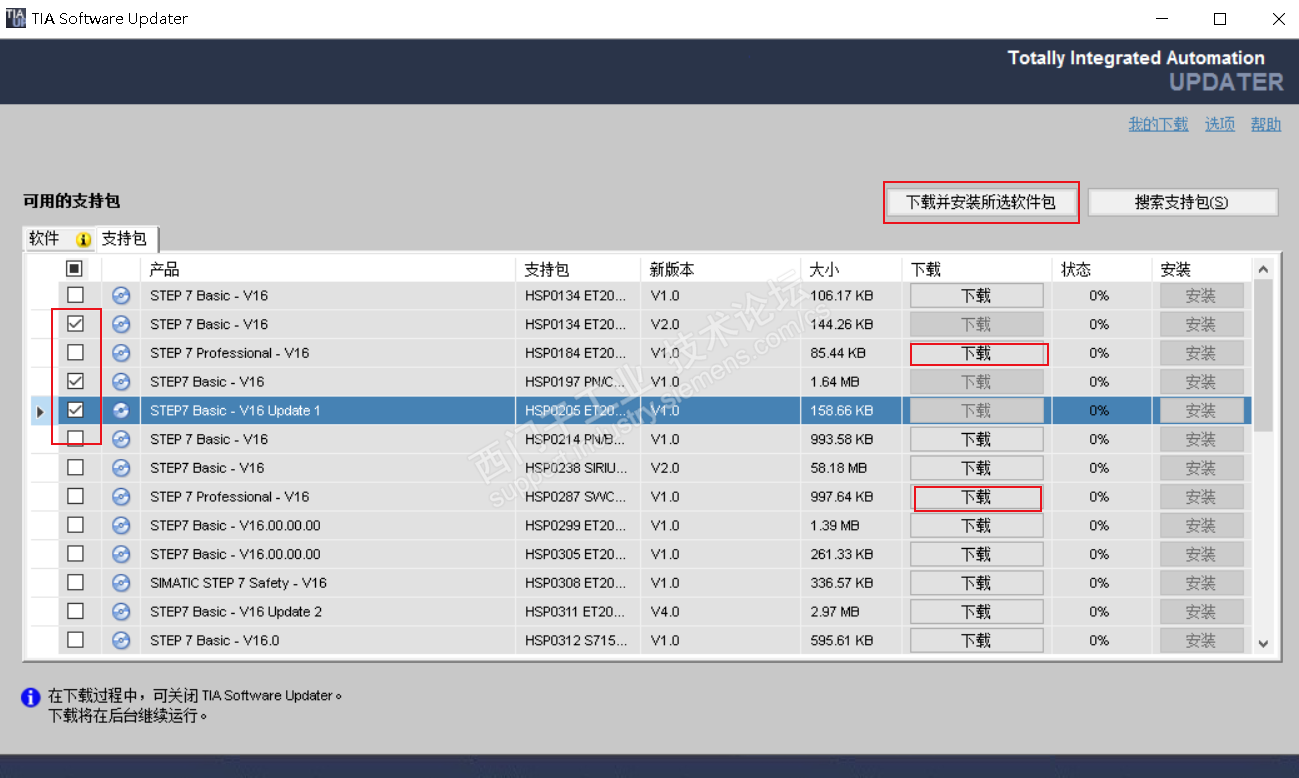Image resolution: width=1299 pixels, height=778 pixels.
Task: Click the disc icon of the HSP0287 row
Action: point(121,497)
